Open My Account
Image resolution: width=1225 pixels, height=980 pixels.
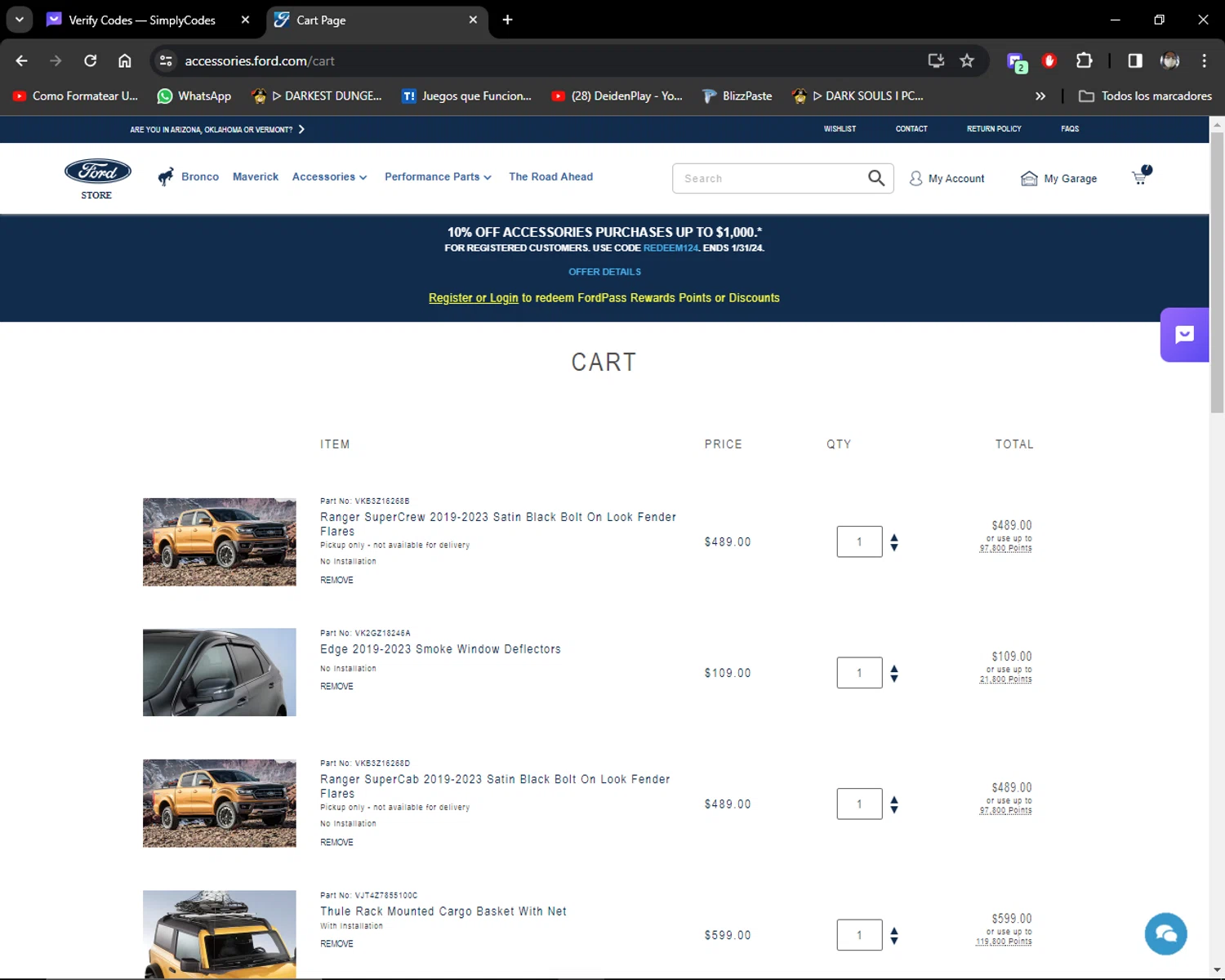(x=947, y=178)
